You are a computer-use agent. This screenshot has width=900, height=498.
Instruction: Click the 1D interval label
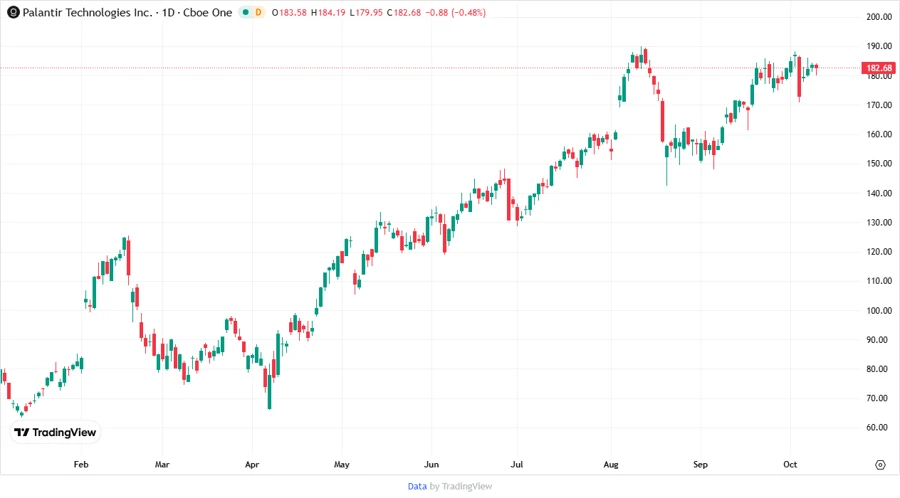pos(168,12)
